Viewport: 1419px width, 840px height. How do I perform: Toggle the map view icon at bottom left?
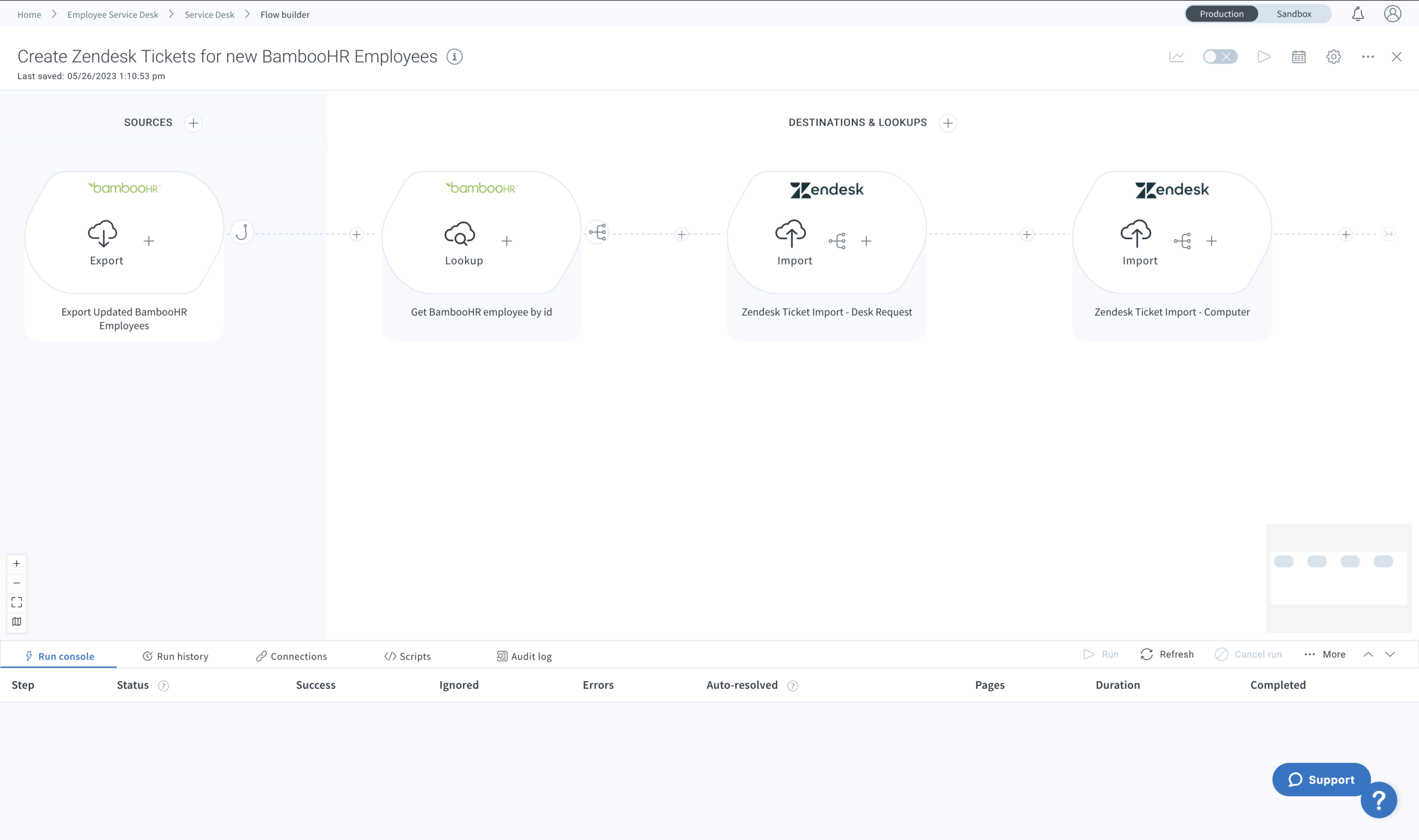point(17,622)
